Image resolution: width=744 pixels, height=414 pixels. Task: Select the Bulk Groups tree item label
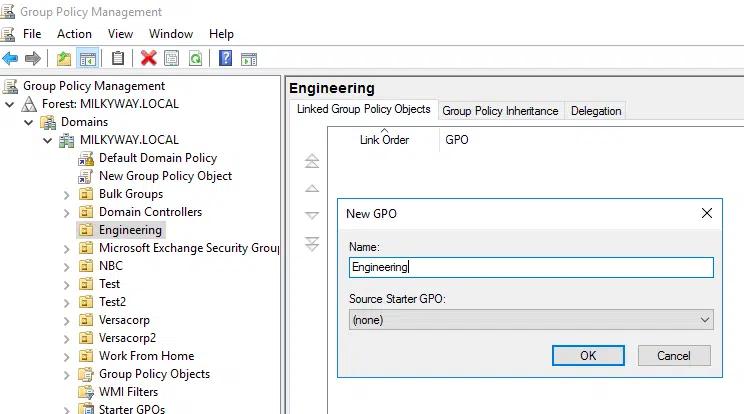click(131, 194)
